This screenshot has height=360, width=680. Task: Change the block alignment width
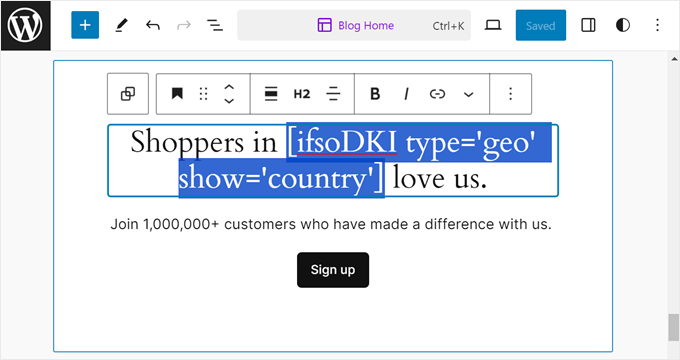pyautogui.click(x=271, y=94)
